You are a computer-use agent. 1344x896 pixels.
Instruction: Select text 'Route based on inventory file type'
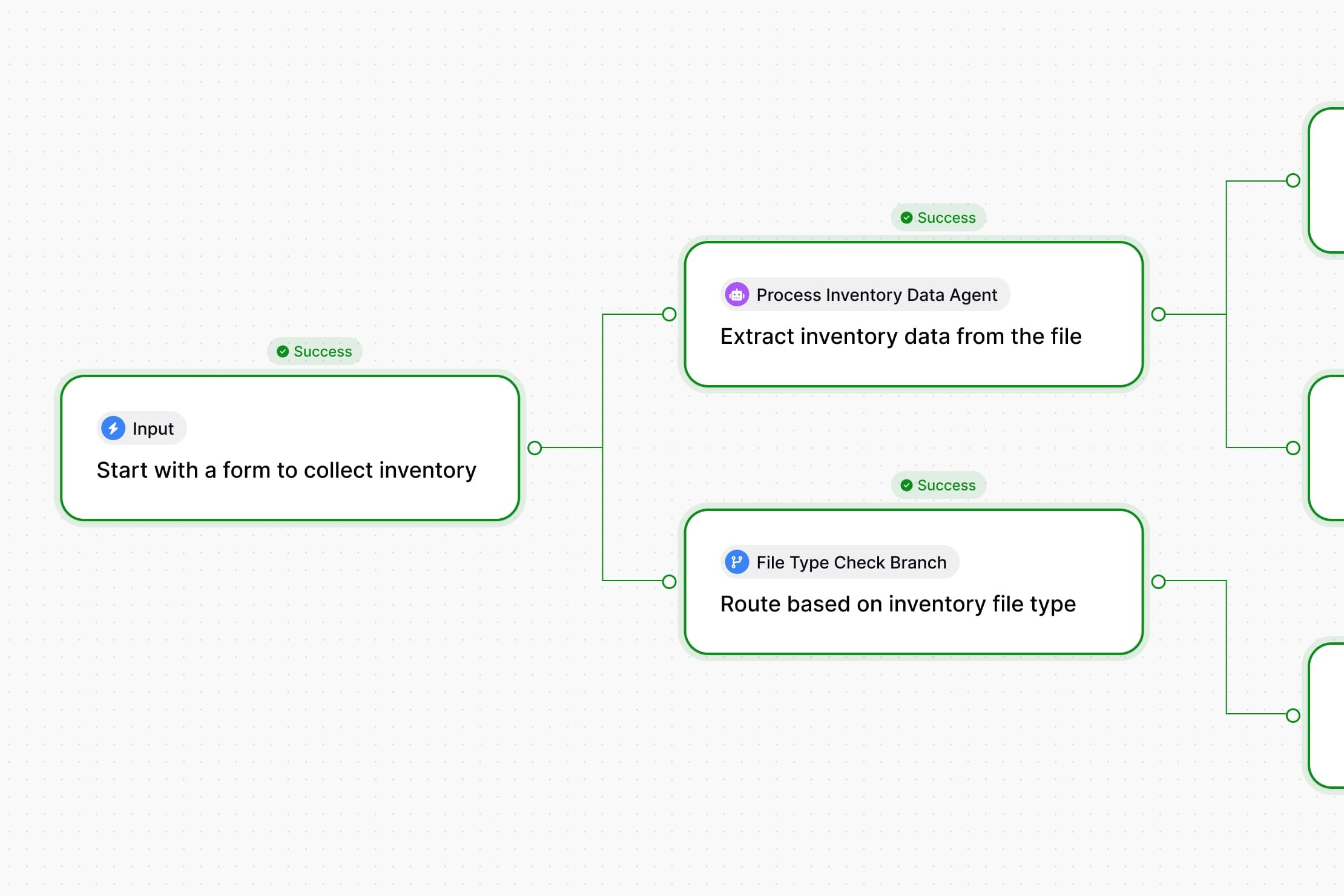898,604
